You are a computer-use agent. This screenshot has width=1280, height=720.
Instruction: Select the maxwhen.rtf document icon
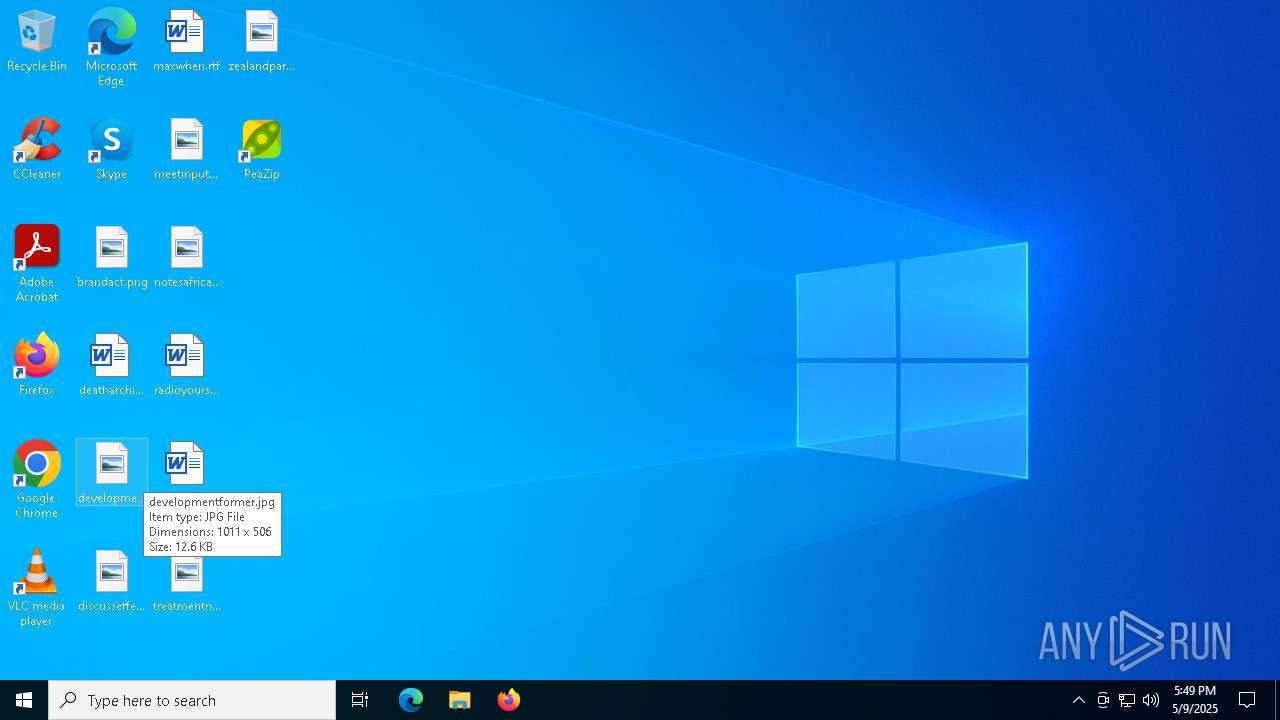coord(186,42)
